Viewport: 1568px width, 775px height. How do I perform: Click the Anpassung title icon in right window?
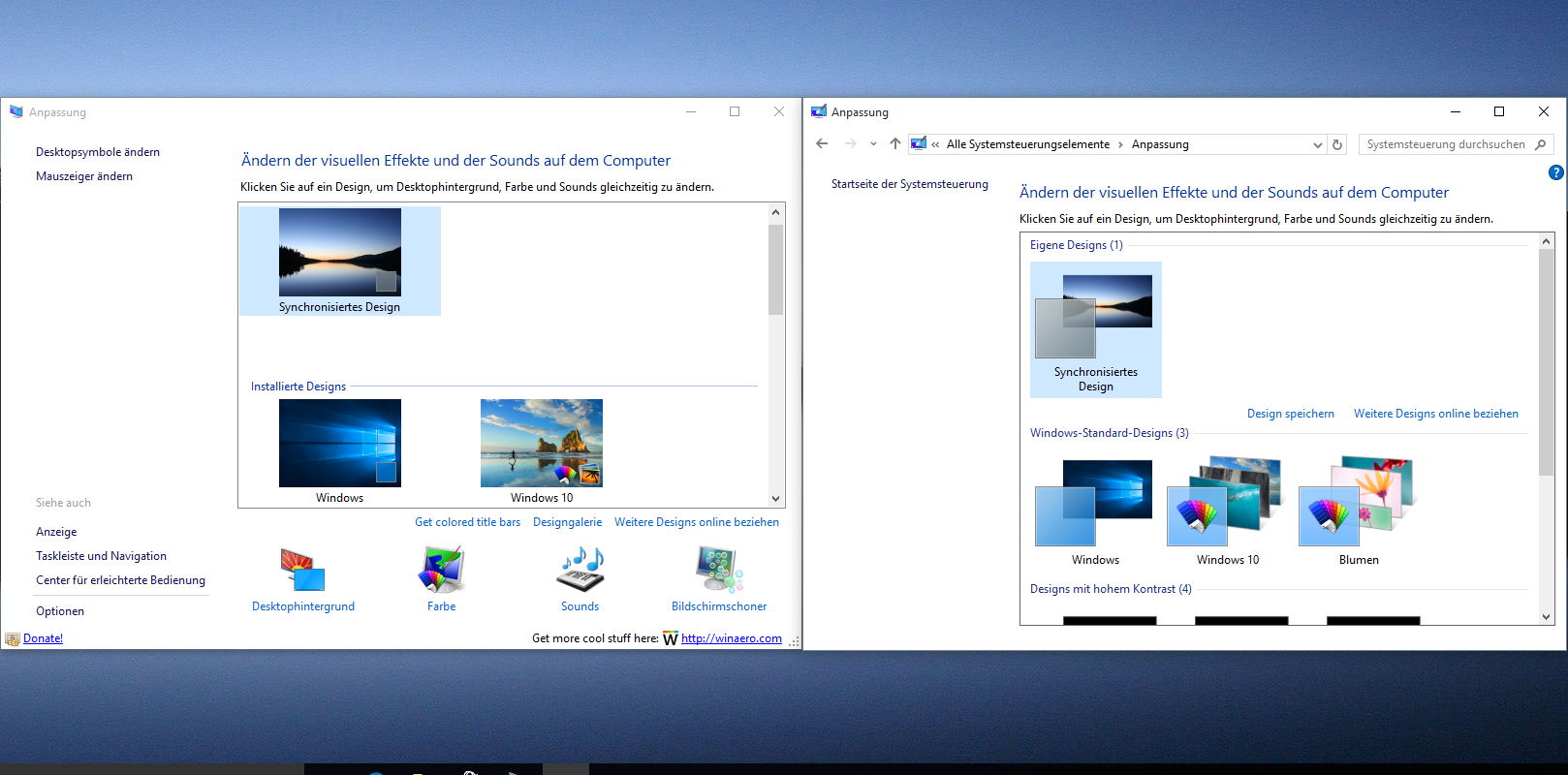pos(819,112)
